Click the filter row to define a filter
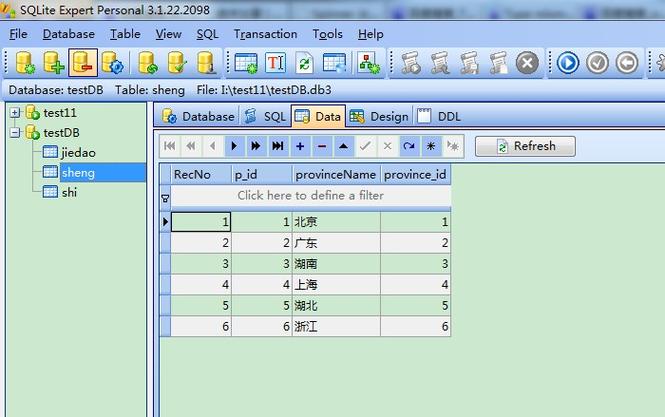 coord(310,196)
